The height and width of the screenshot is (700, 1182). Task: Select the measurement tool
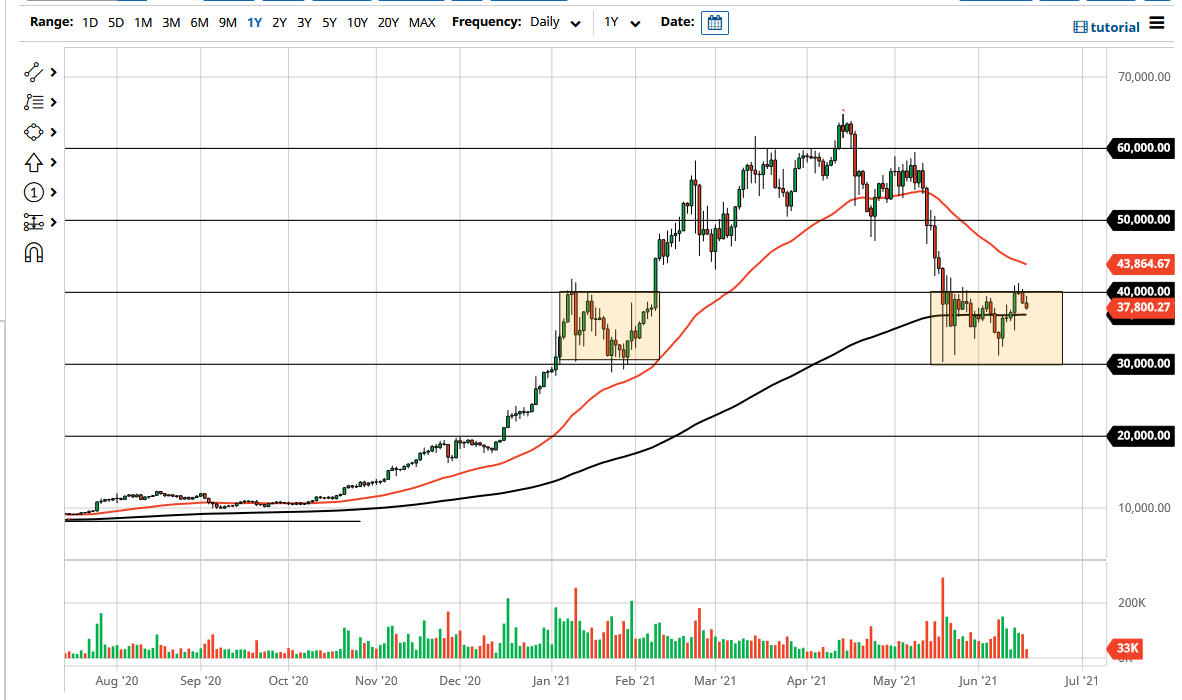(x=35, y=222)
